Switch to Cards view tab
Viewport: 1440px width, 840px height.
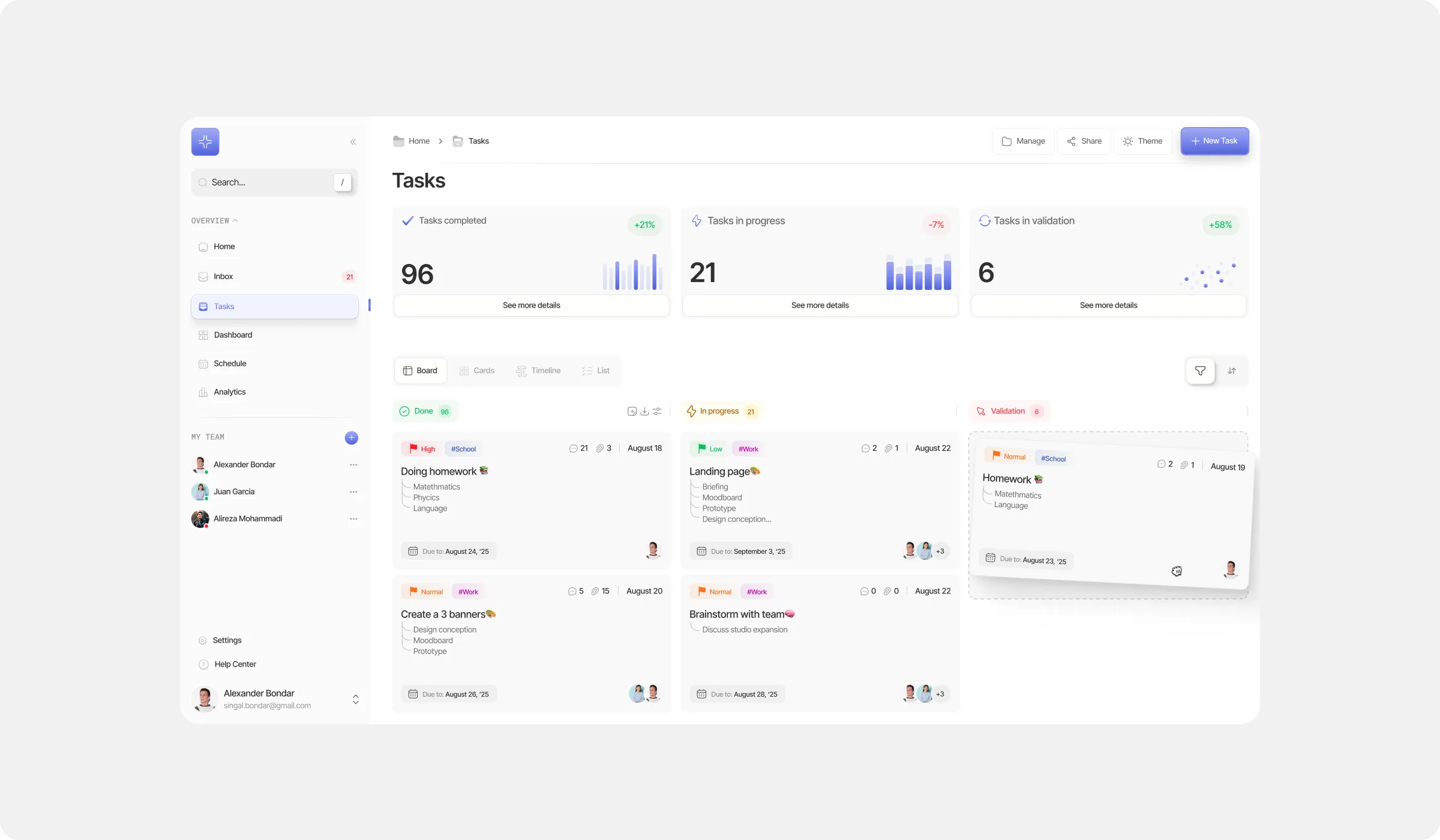[477, 371]
